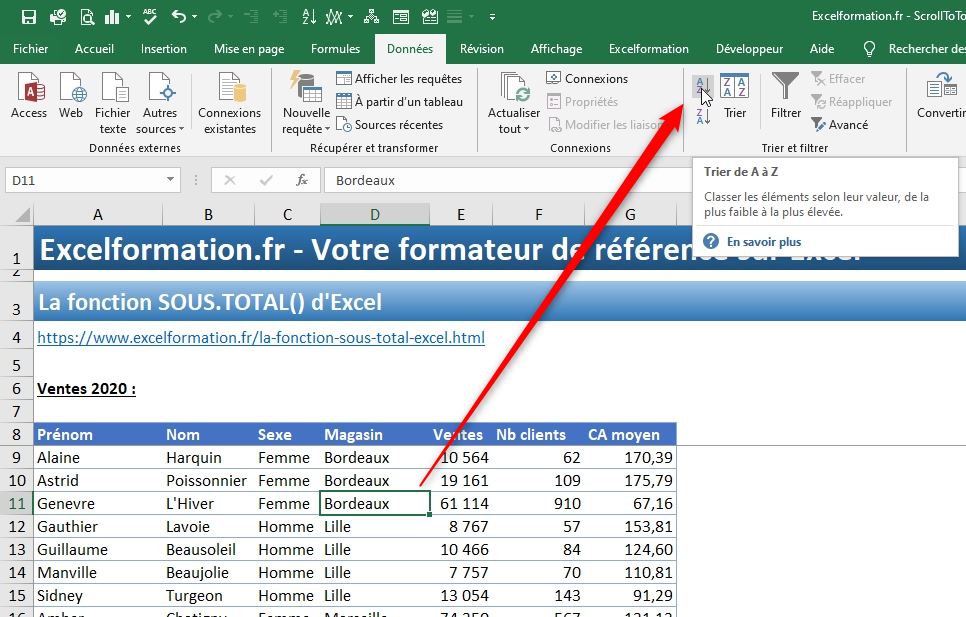Expand the line chart dropdown arrow in the quick toolbar
This screenshot has width=966, height=617.
(351, 17)
